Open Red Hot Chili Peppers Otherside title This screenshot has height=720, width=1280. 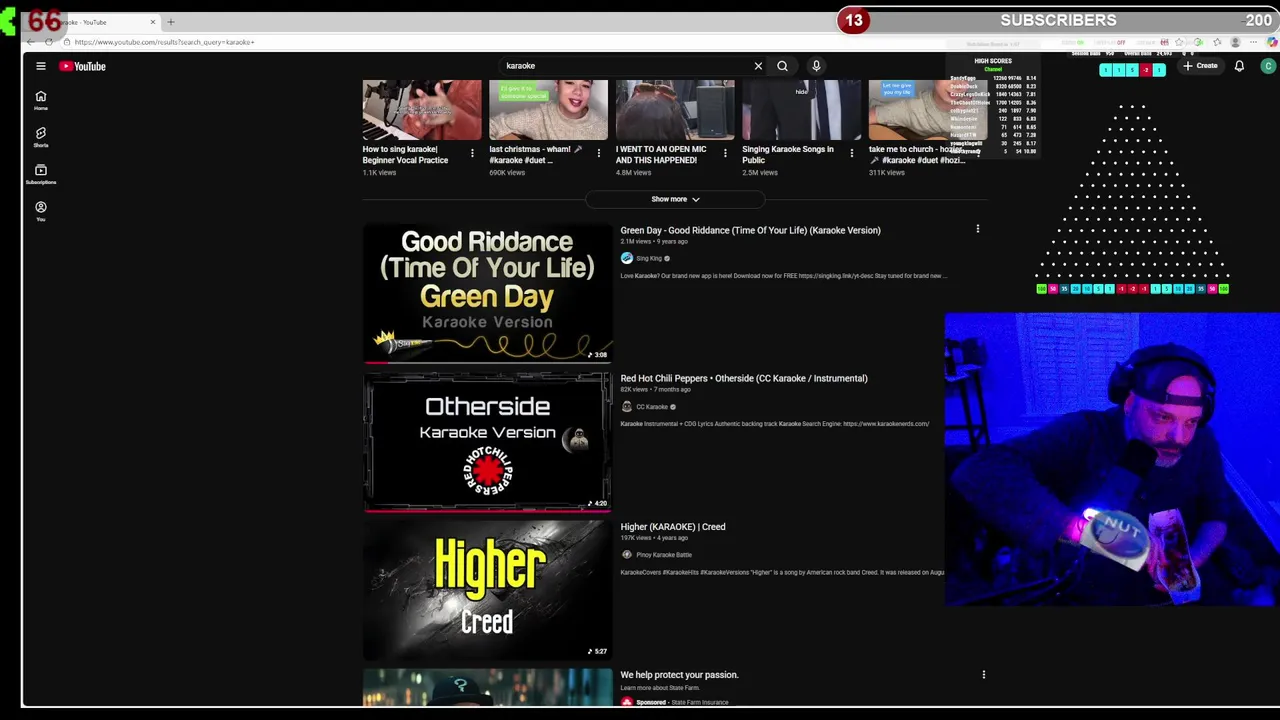click(744, 378)
